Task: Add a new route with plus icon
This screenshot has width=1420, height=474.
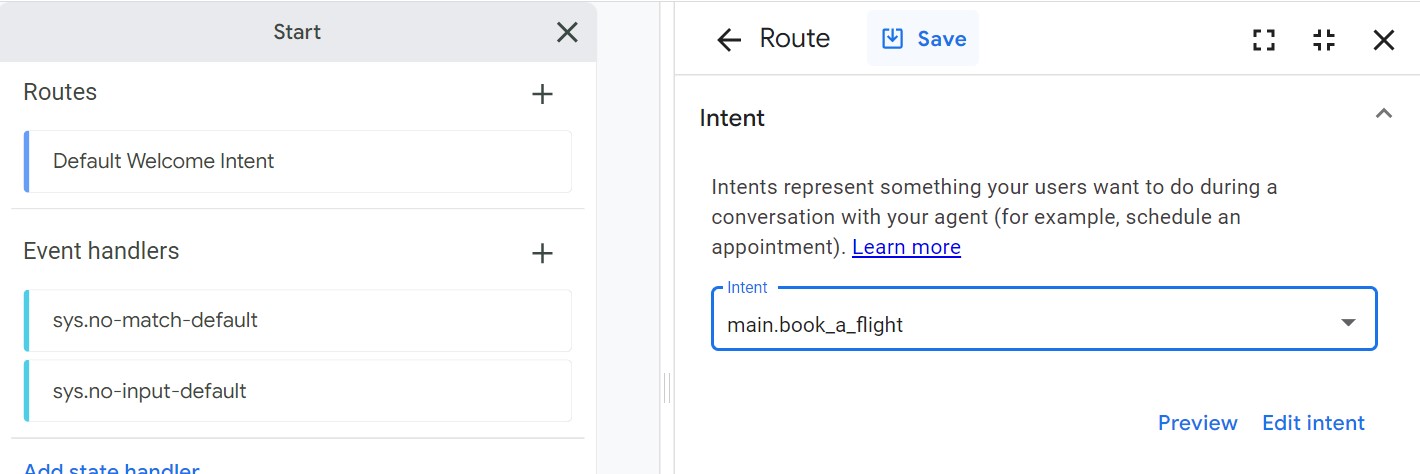Action: pyautogui.click(x=542, y=94)
